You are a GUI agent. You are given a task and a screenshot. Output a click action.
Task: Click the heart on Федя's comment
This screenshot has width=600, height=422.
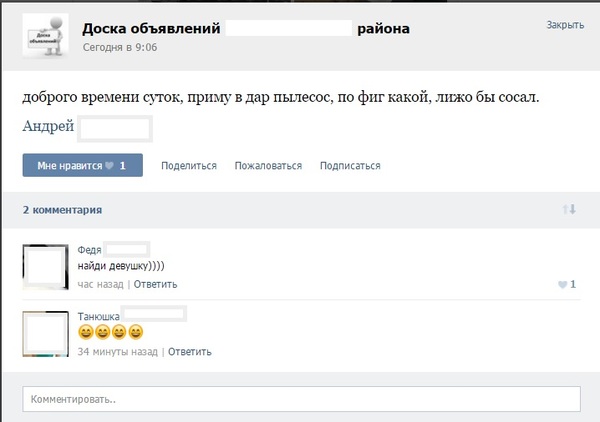point(562,285)
